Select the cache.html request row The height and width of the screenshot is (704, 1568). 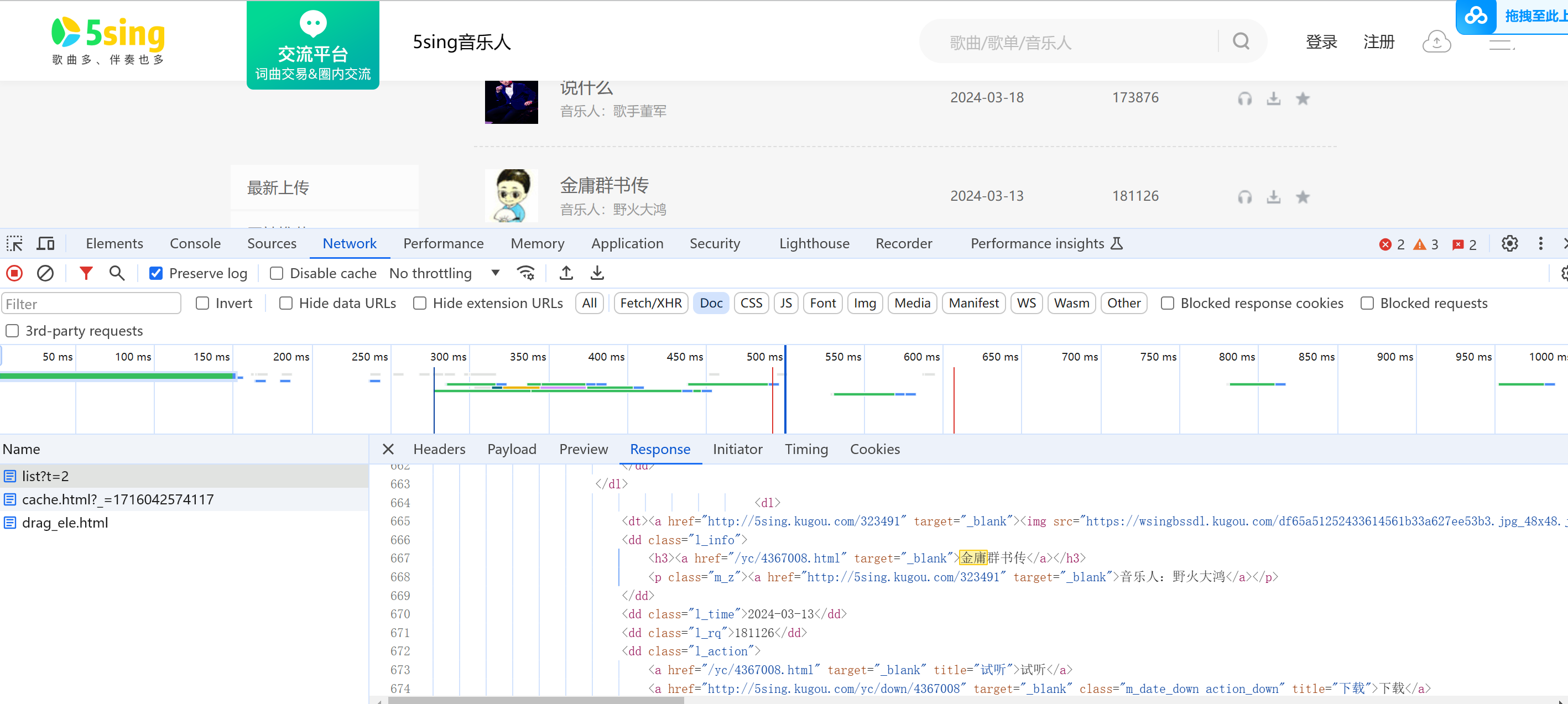(x=184, y=499)
